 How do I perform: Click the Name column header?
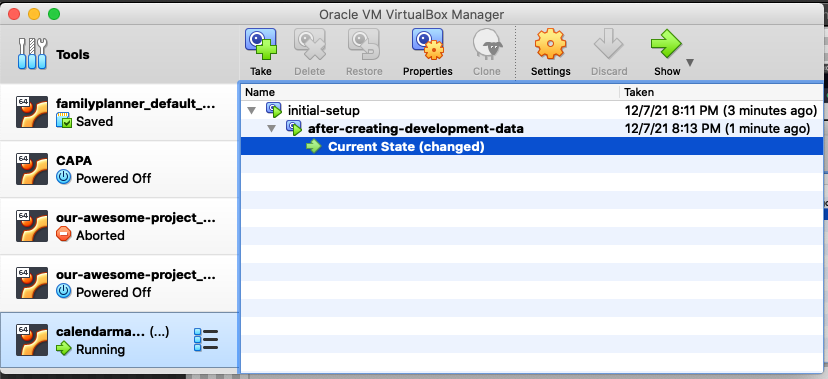tap(430, 92)
